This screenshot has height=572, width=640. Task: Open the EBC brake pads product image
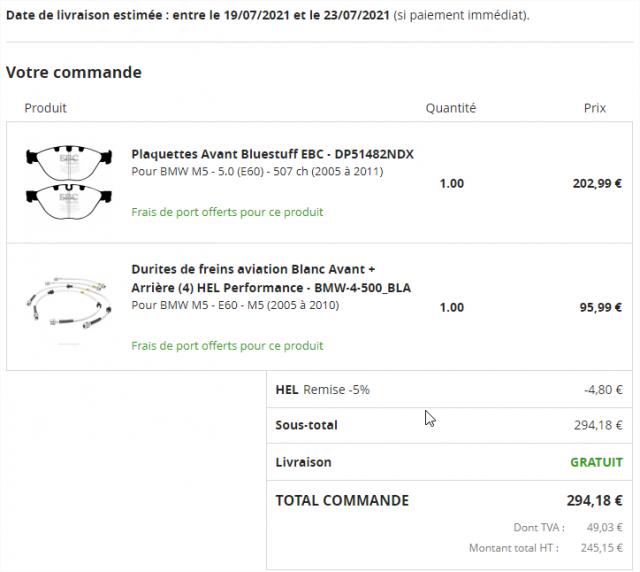tap(69, 182)
